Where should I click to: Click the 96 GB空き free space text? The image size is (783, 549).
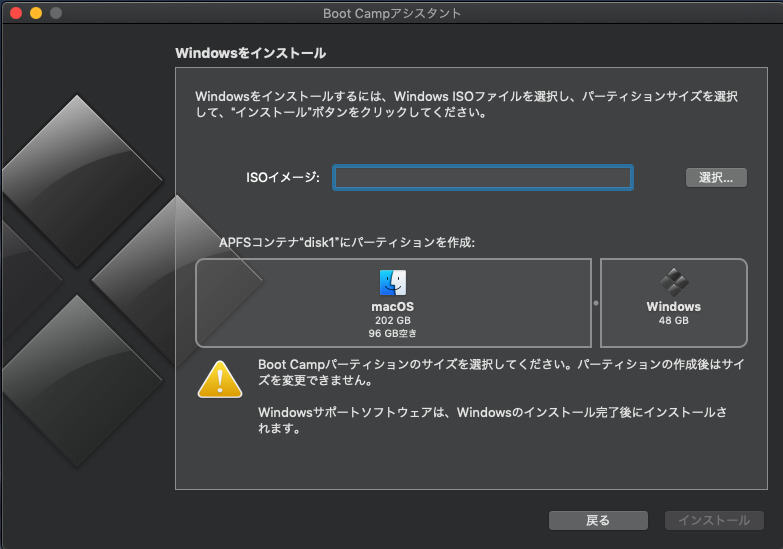(x=392, y=333)
